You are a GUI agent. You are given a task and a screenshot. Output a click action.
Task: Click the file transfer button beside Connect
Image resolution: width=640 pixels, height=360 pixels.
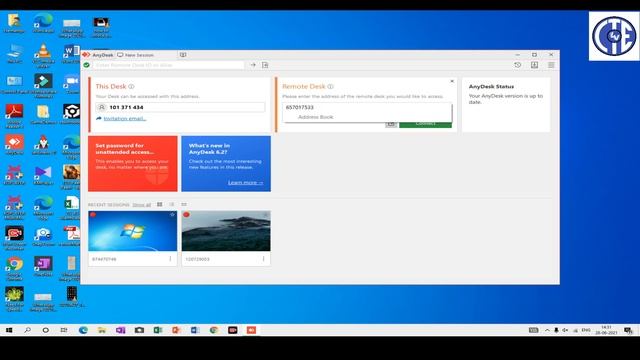coord(391,124)
